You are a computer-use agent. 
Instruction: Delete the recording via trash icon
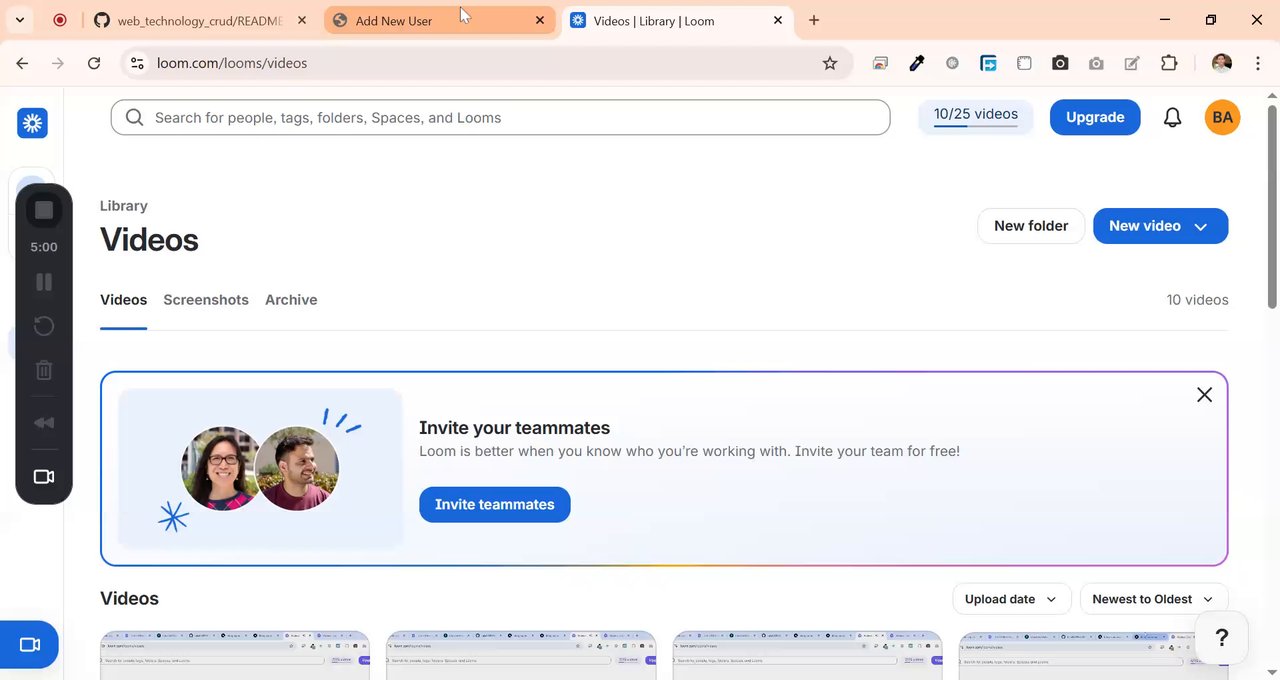pyautogui.click(x=44, y=370)
